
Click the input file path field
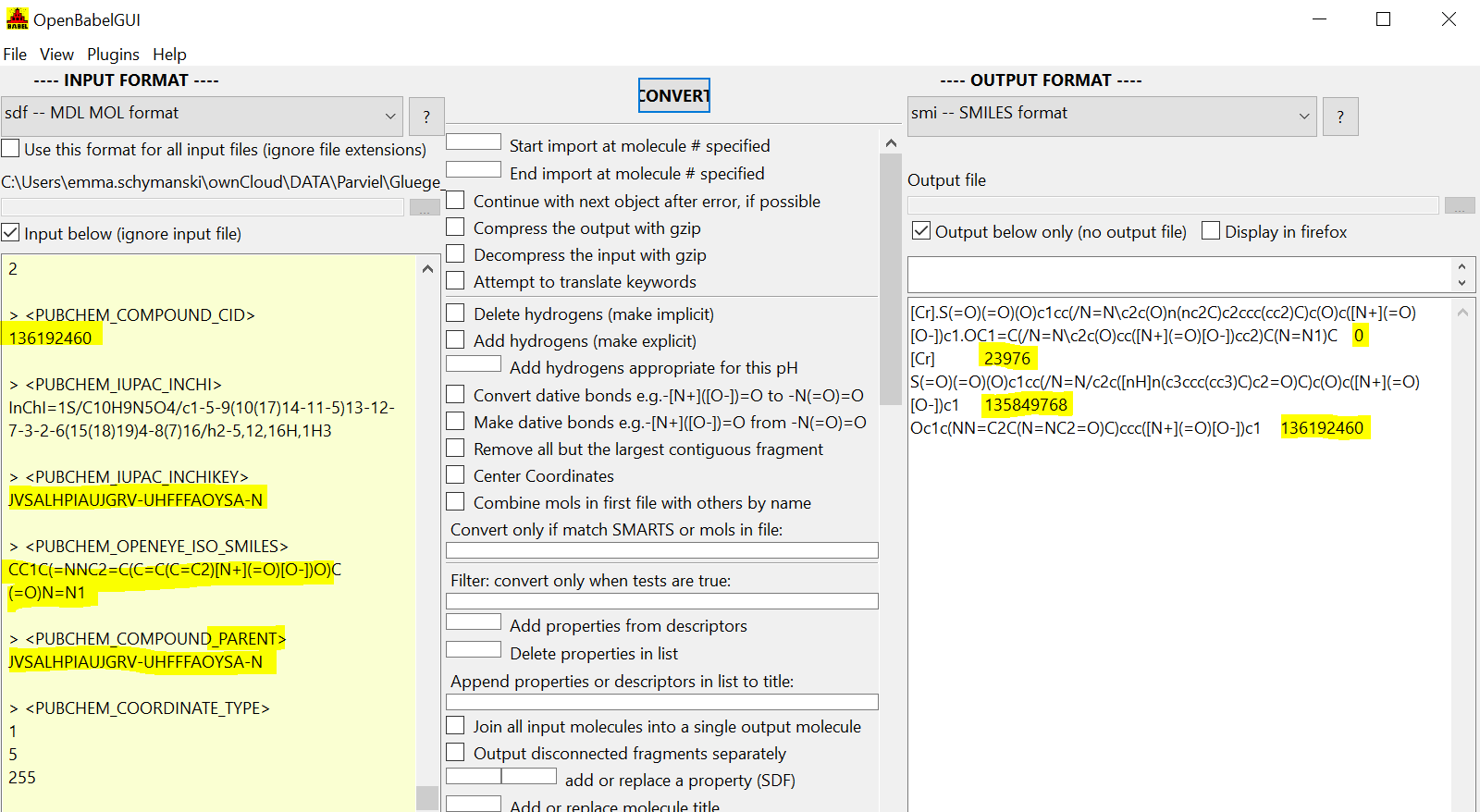click(x=203, y=208)
